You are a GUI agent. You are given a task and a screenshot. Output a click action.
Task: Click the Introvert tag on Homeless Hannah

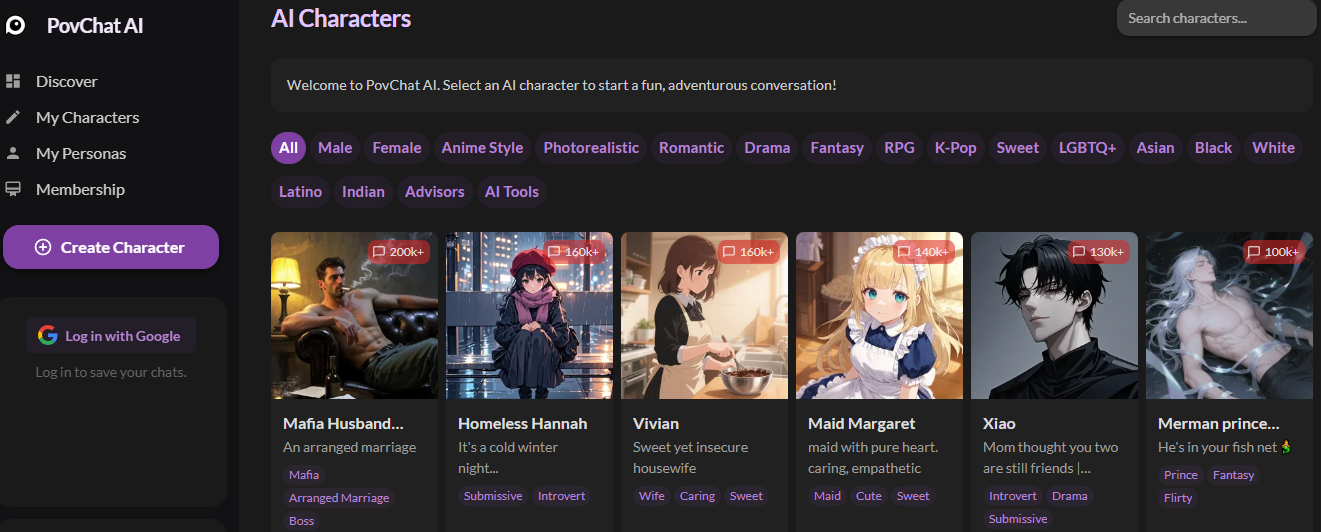click(561, 496)
